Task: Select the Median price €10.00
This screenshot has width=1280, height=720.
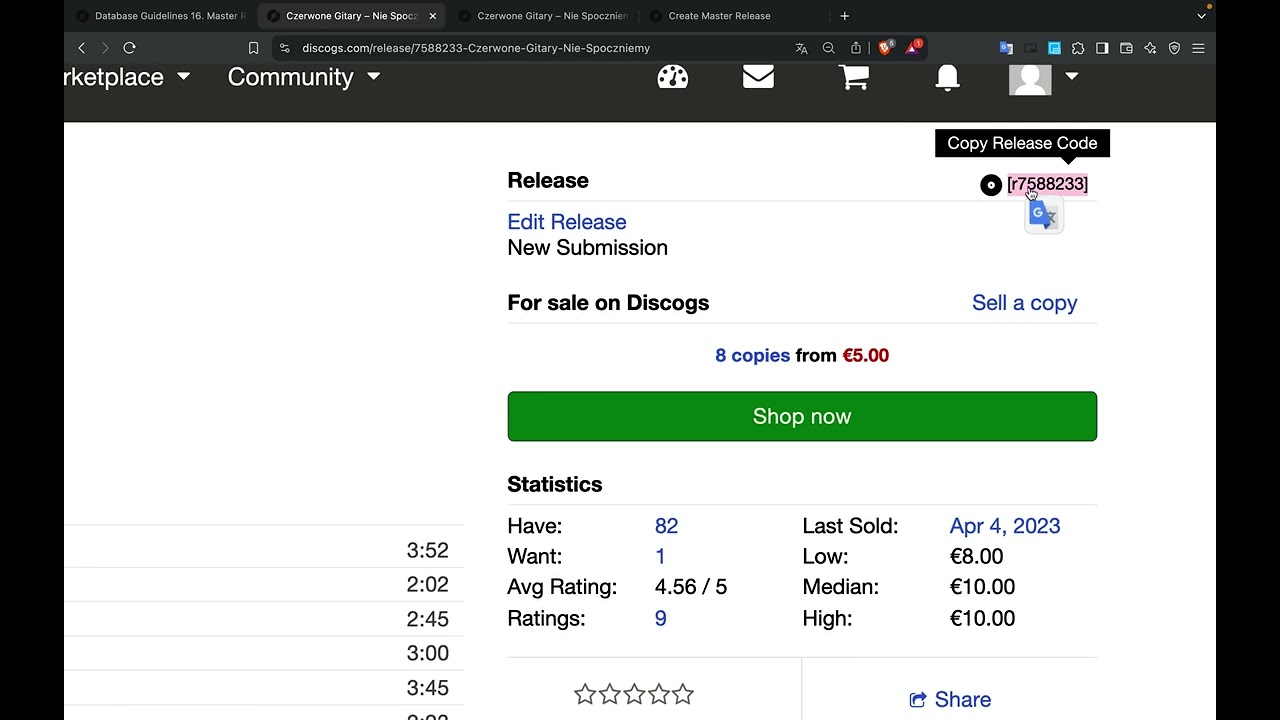Action: [x=982, y=587]
